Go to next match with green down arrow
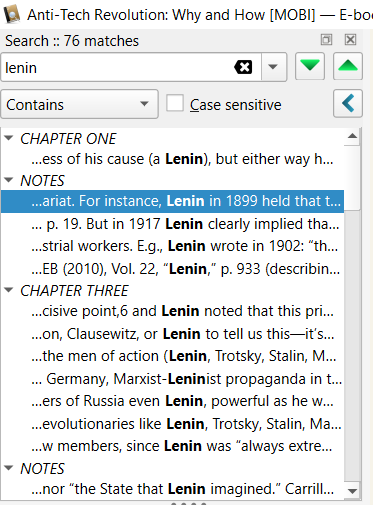373x505 pixels. [310, 66]
